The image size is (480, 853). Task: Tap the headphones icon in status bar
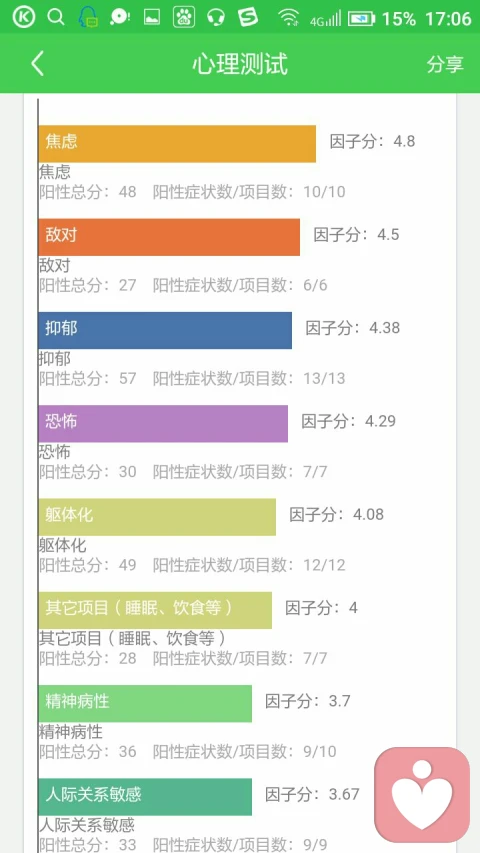[216, 17]
